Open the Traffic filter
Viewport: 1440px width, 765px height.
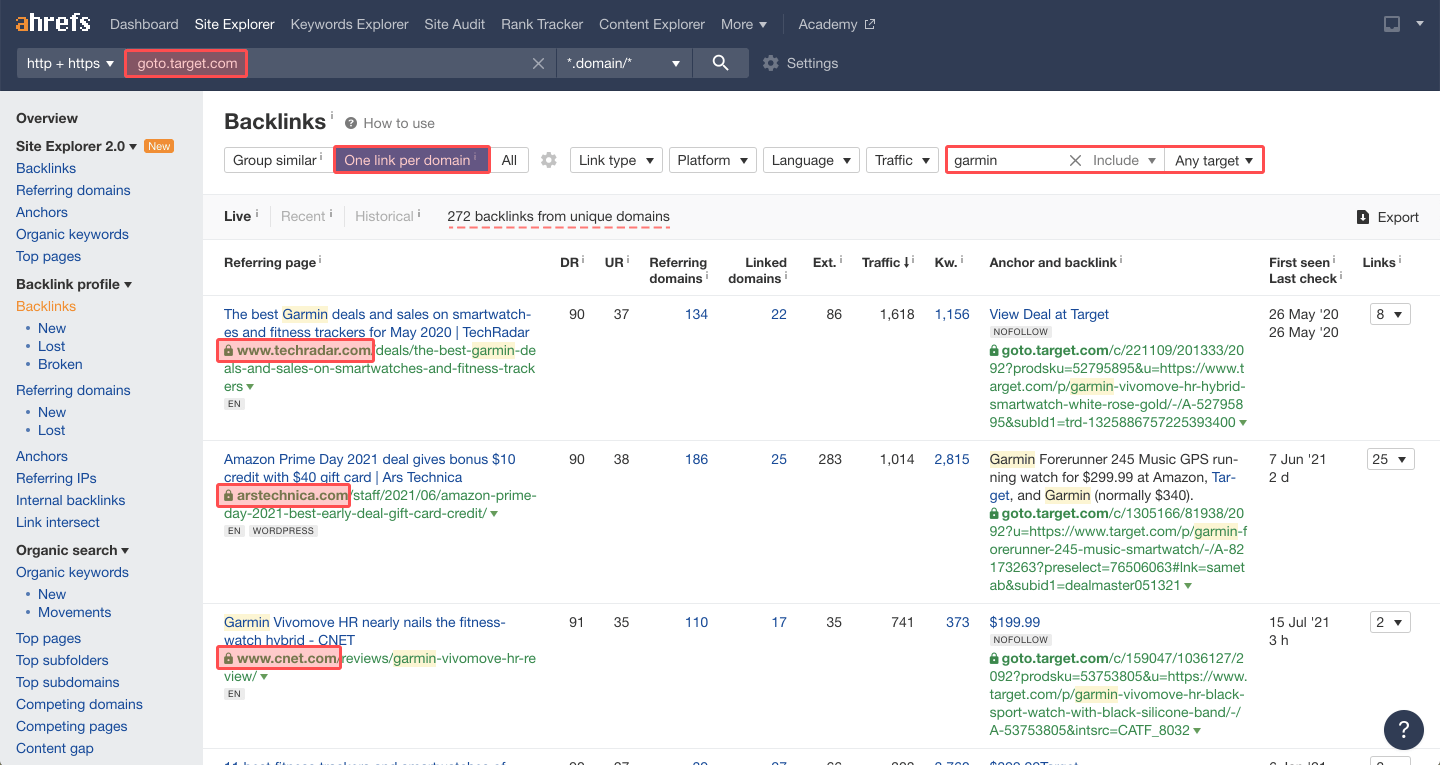[x=902, y=160]
